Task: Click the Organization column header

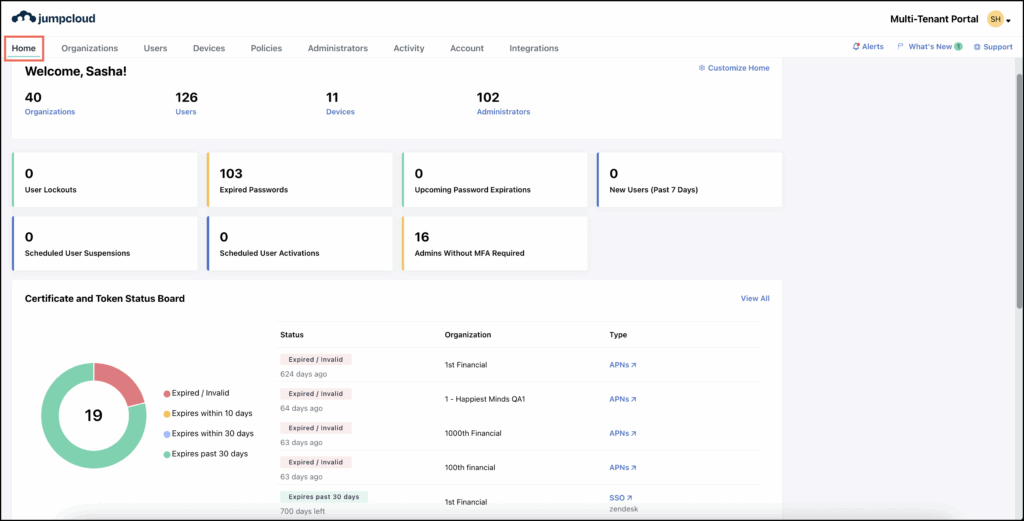Action: (x=468, y=335)
